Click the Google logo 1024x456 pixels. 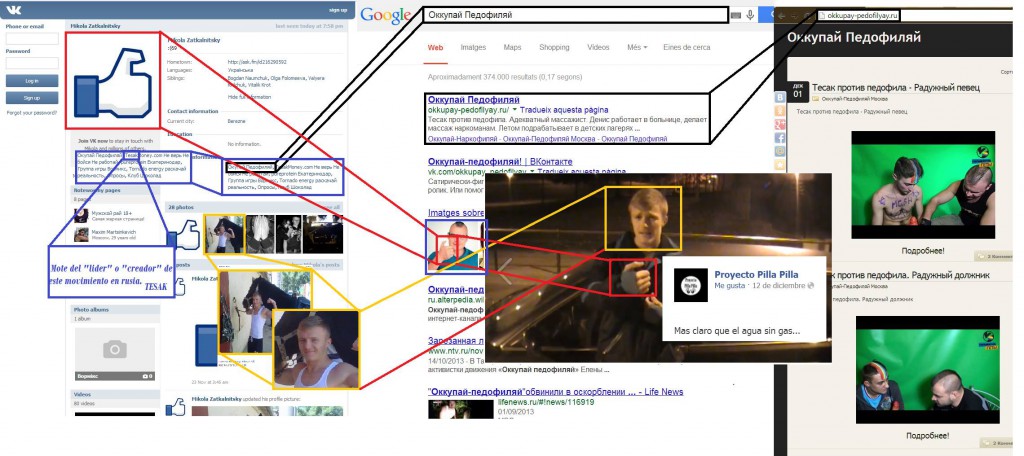pyautogui.click(x=385, y=16)
